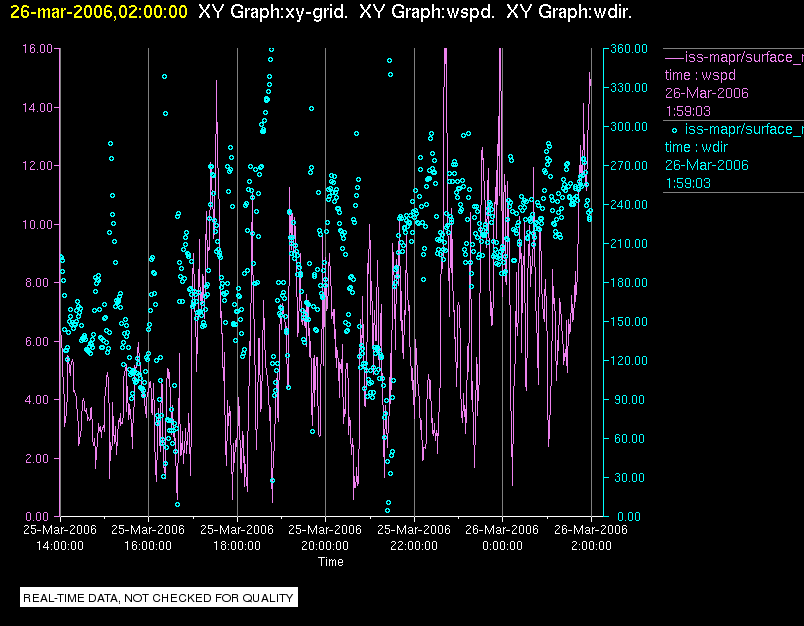
Task: Click the 16.00 label on left axis
Action: pos(38,49)
